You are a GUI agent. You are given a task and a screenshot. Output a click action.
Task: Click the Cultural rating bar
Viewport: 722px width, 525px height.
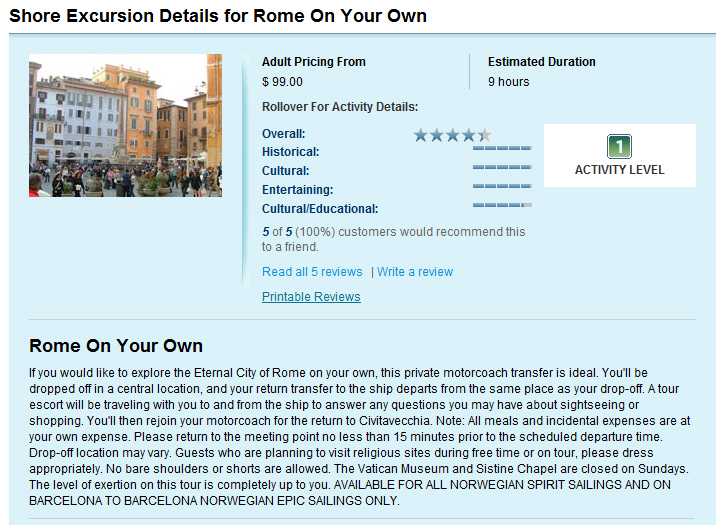pos(502,167)
